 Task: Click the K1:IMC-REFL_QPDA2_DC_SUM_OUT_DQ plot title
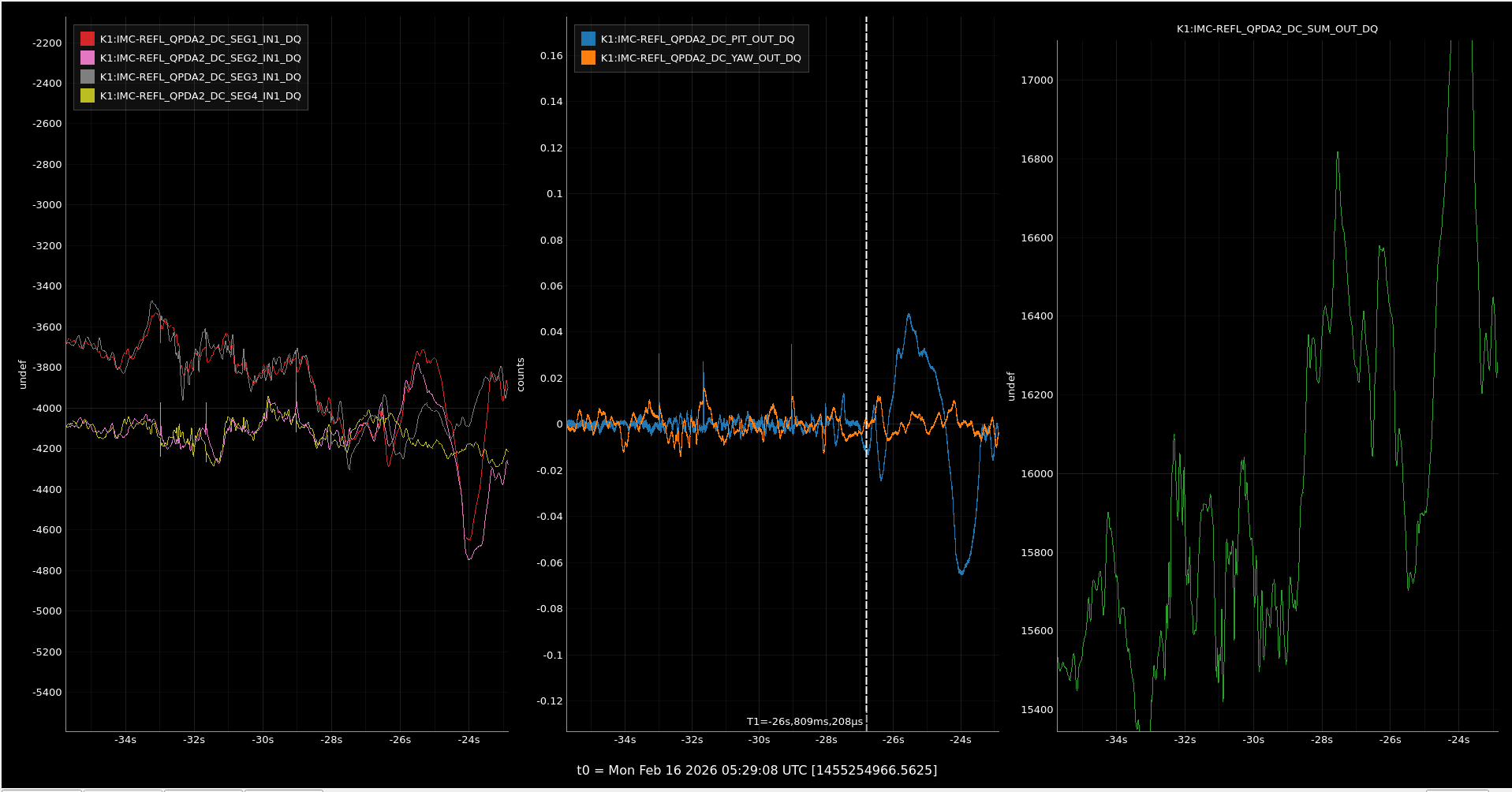[1277, 28]
